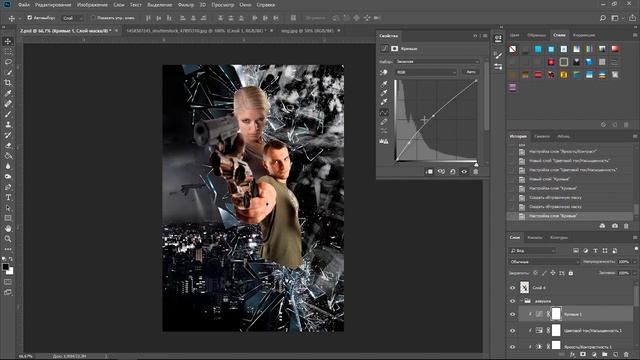Reset Curves adjustment to defaults
640x360 pixels.
[453, 172]
